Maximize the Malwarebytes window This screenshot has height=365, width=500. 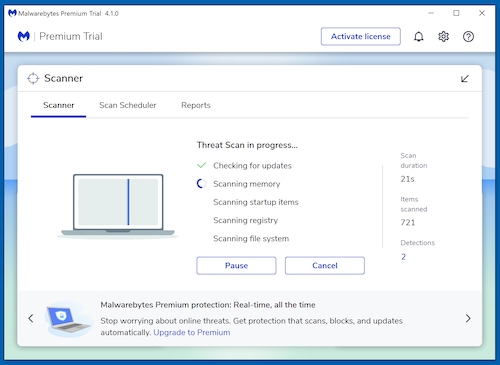456,13
